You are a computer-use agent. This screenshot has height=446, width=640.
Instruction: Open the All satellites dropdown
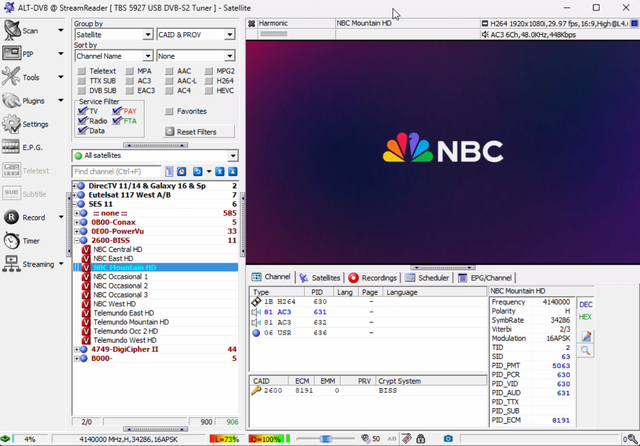tap(155, 155)
